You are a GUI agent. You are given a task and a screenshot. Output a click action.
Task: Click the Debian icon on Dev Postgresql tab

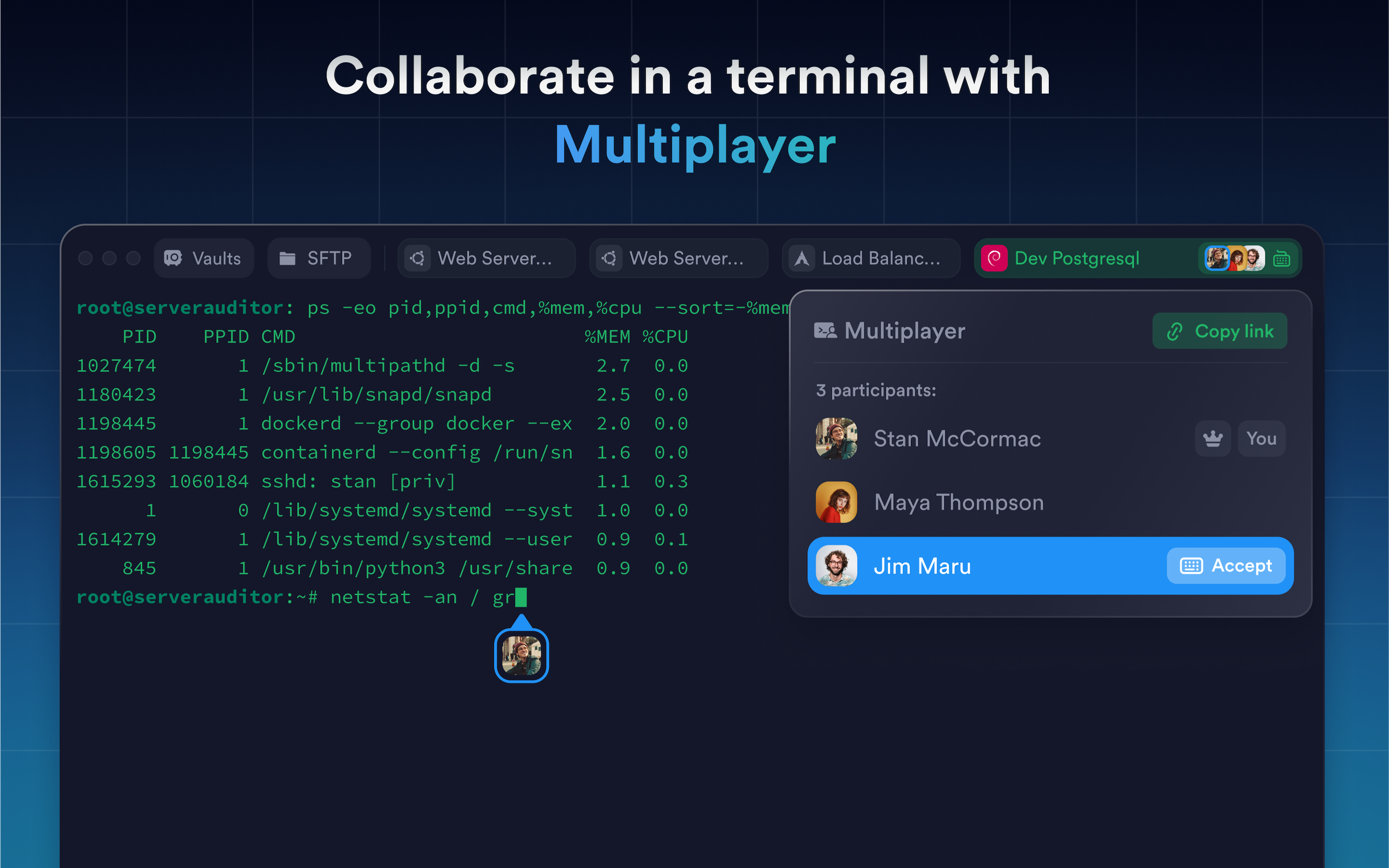(x=994, y=258)
